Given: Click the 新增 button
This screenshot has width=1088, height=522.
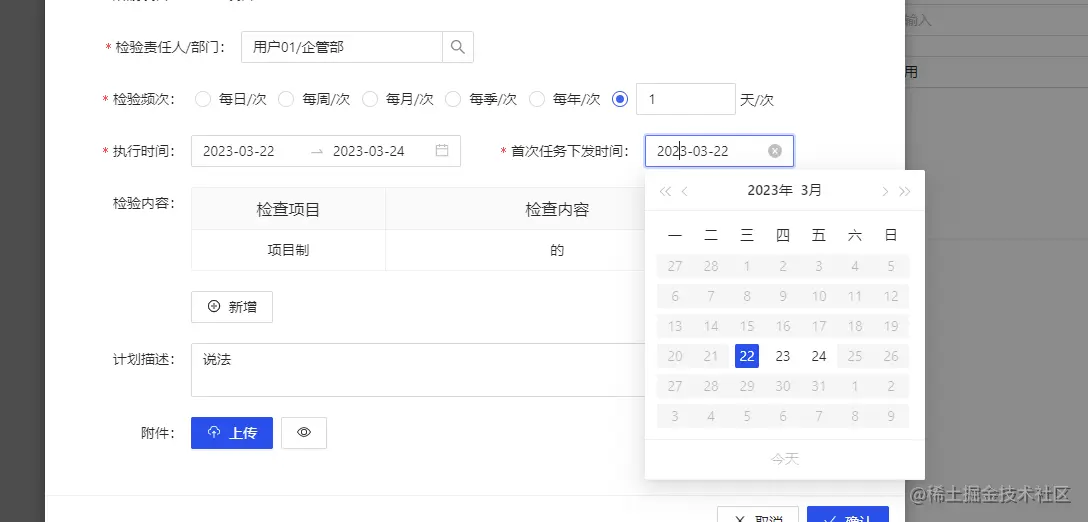Looking at the screenshot, I should (x=232, y=307).
